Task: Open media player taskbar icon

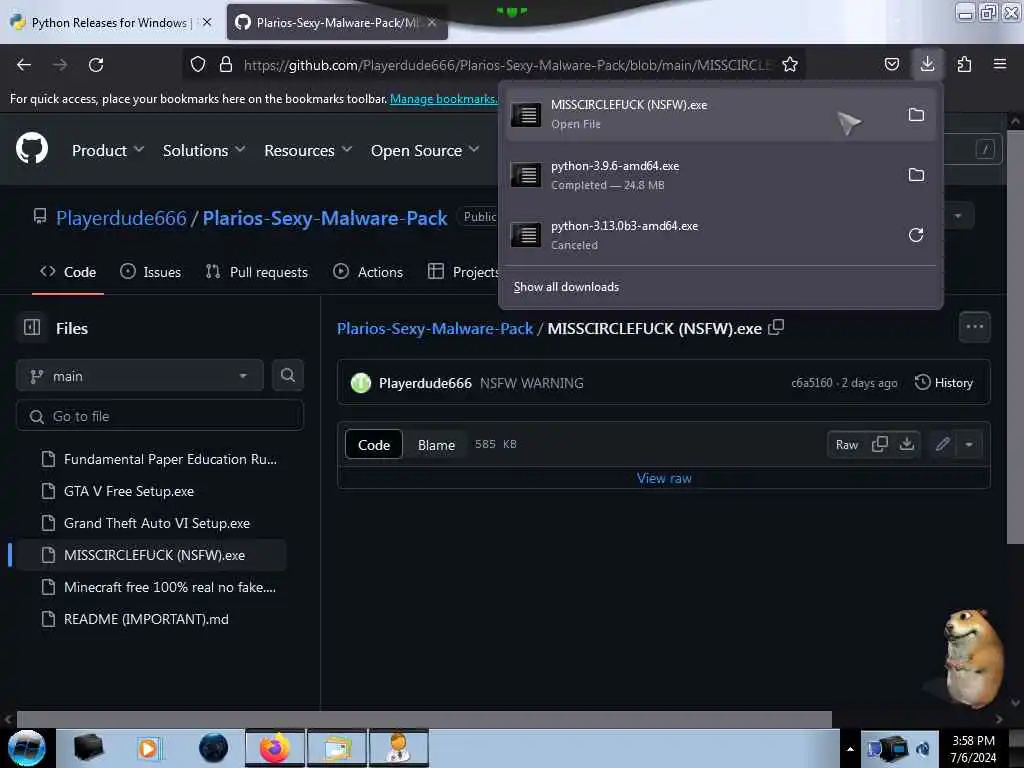Action: (150, 748)
